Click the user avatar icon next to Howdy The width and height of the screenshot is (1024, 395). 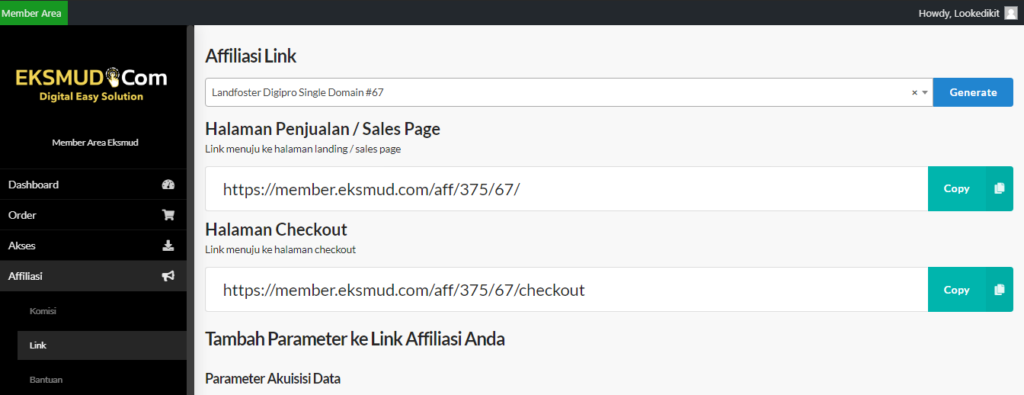pyautogui.click(x=1011, y=13)
